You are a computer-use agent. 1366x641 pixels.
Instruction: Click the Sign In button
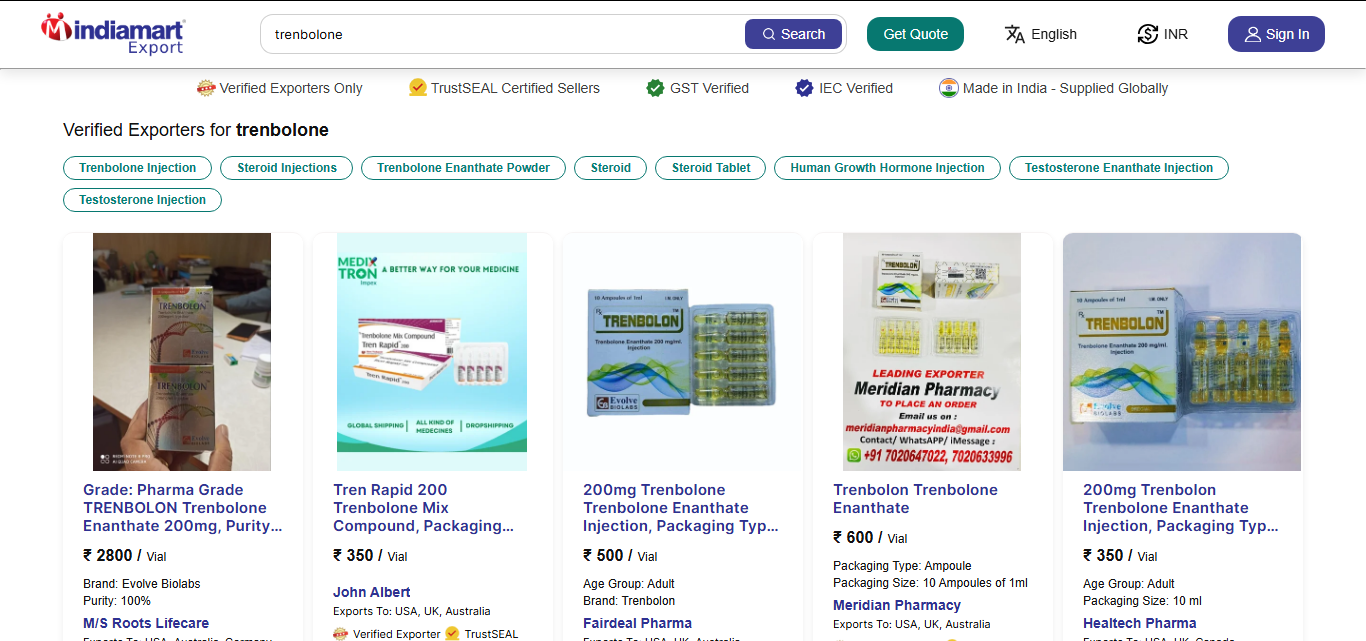pos(1276,34)
